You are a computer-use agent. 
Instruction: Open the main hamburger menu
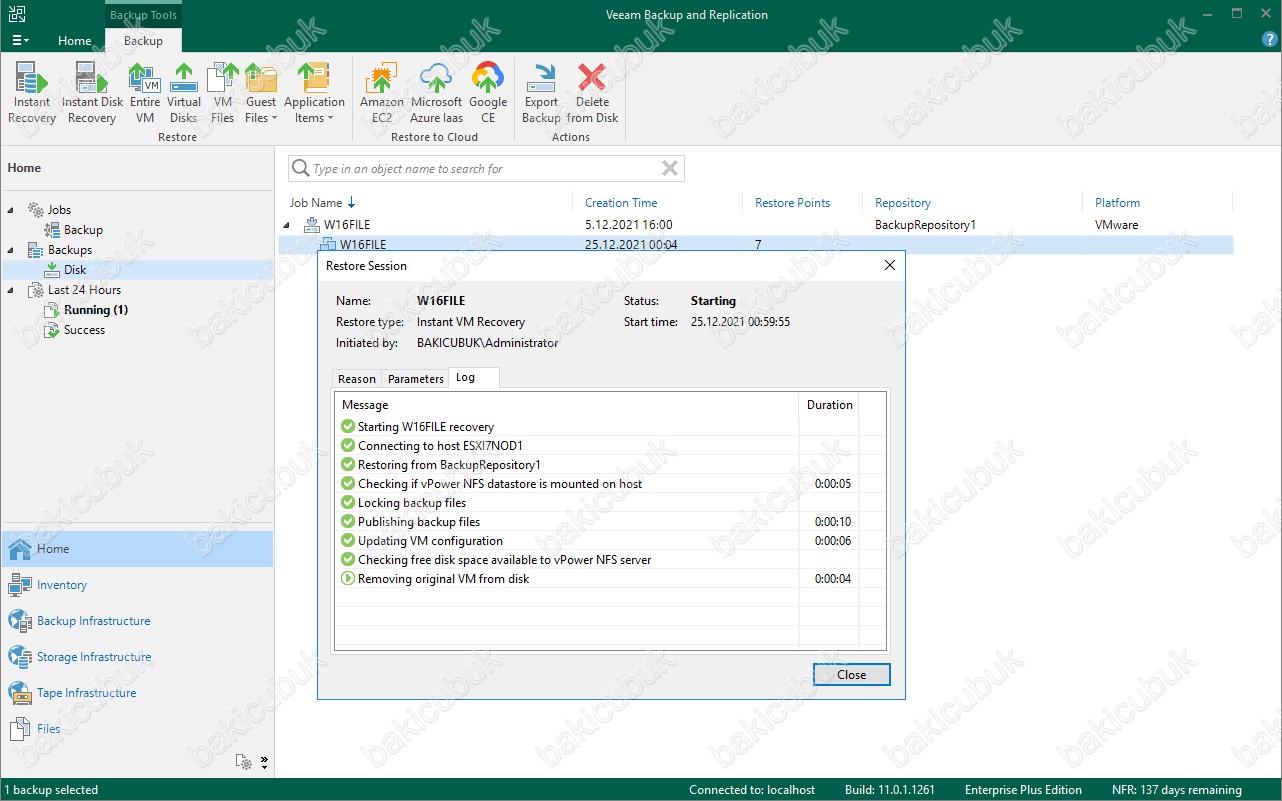coord(20,40)
